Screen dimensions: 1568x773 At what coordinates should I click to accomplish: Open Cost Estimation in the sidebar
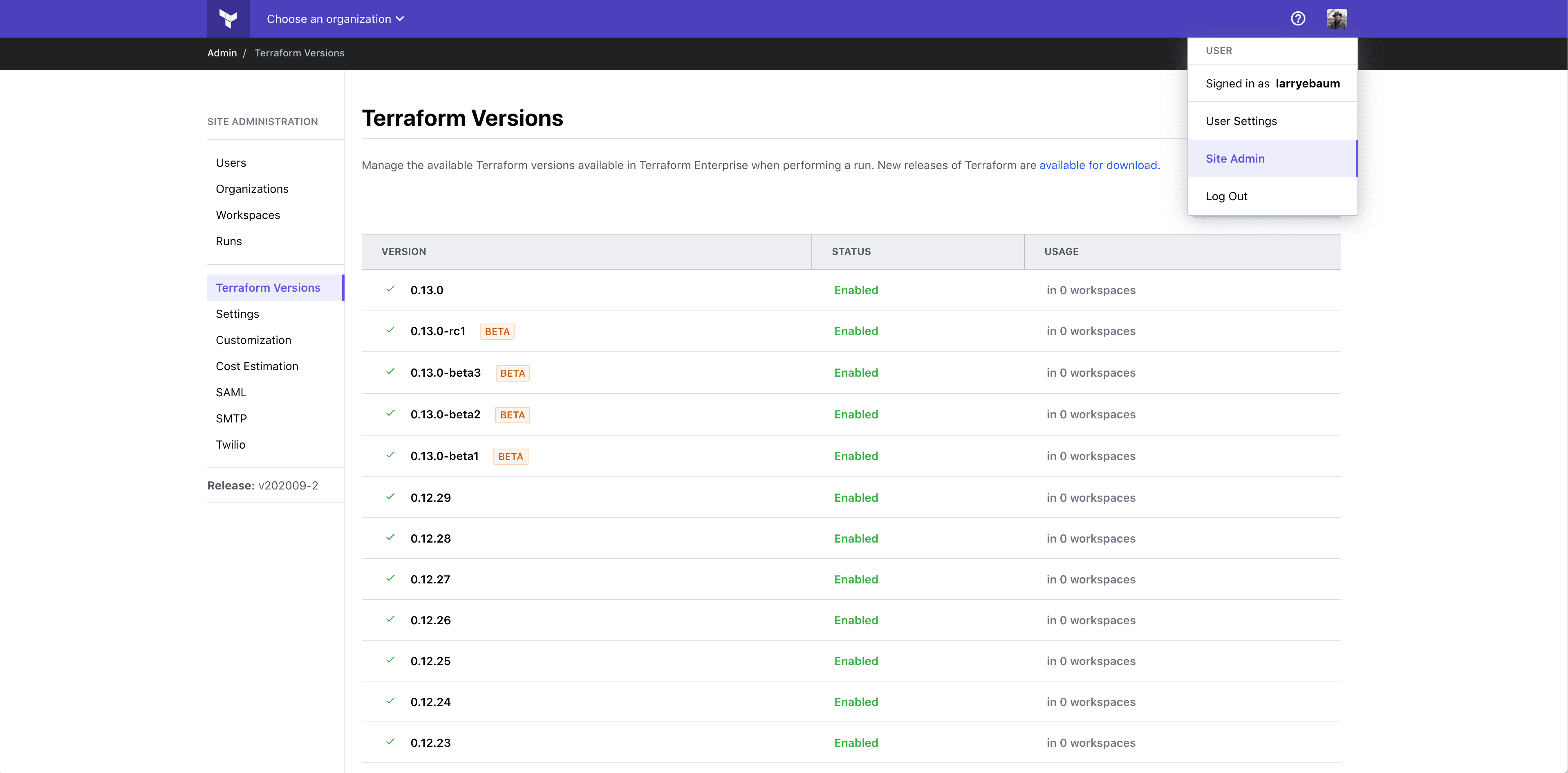point(257,366)
